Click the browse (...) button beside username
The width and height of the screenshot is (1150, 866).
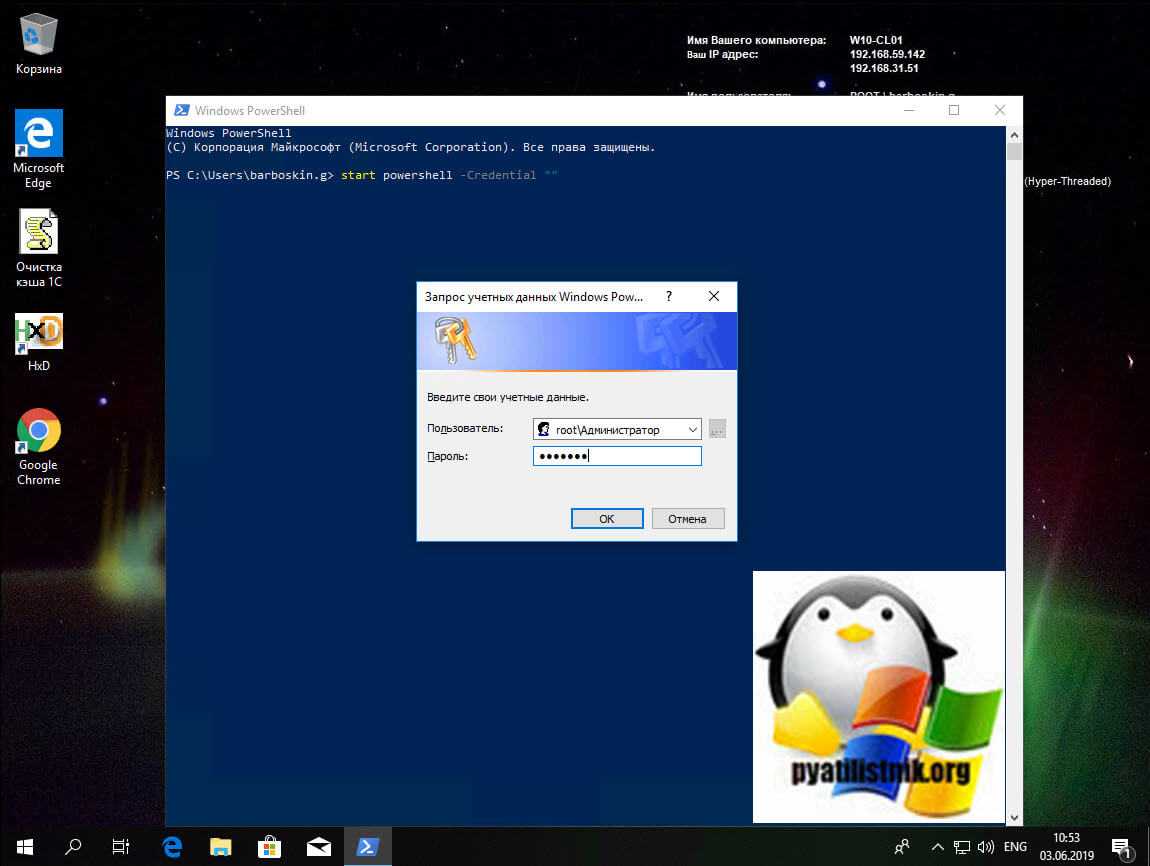(x=717, y=430)
